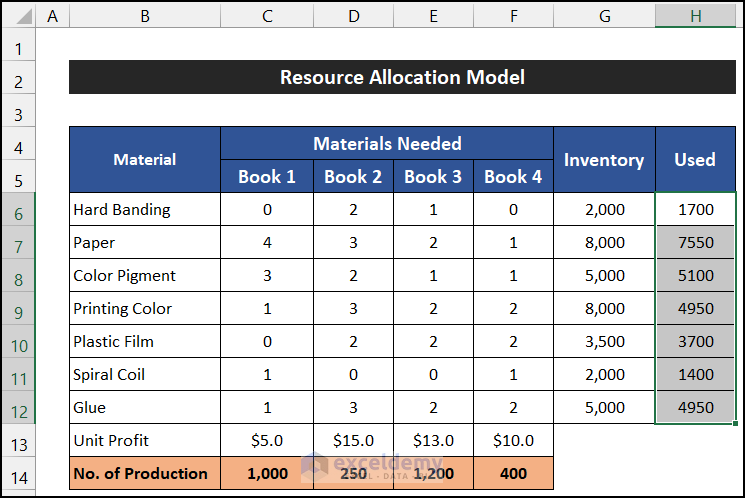Select the Book 3 header cell
This screenshot has height=498, width=745.
point(433,177)
